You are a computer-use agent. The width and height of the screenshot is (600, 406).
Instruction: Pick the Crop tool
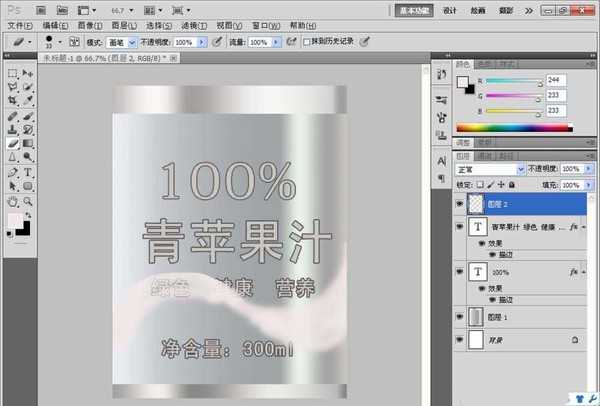tap(13, 101)
